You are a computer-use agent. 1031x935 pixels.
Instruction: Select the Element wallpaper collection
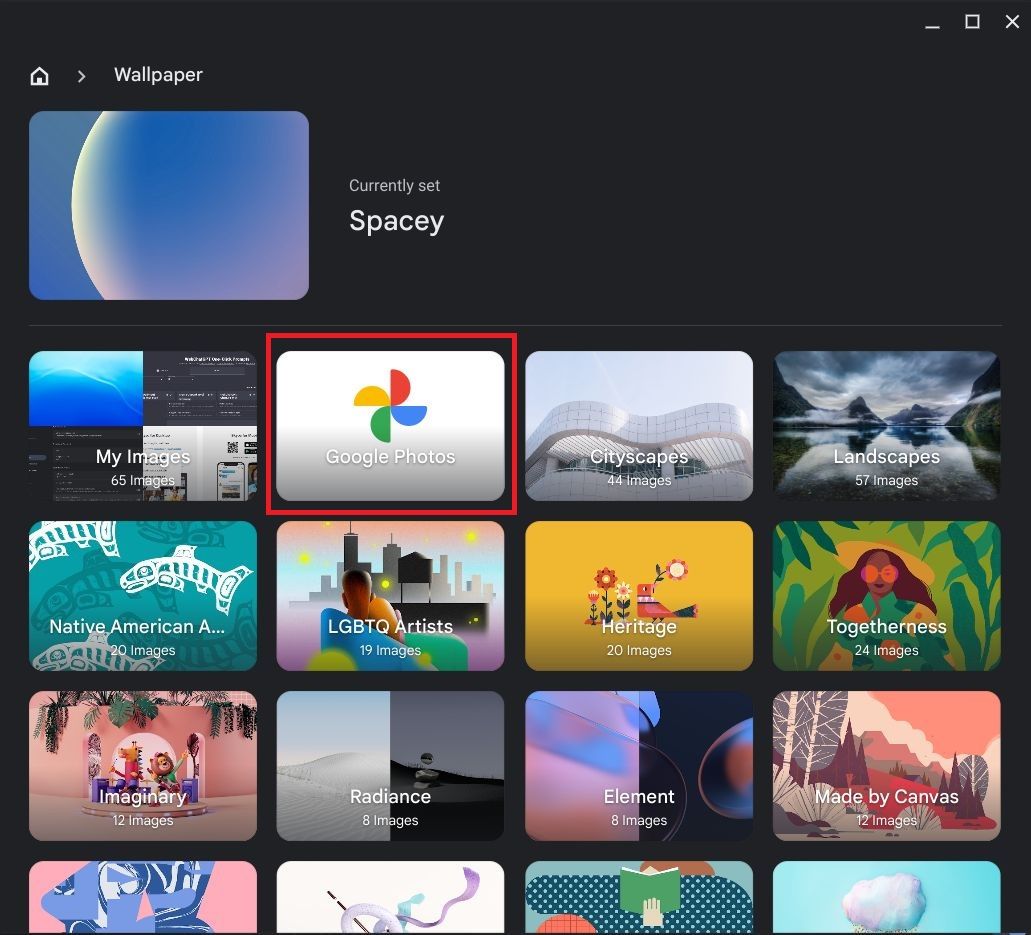click(x=639, y=766)
